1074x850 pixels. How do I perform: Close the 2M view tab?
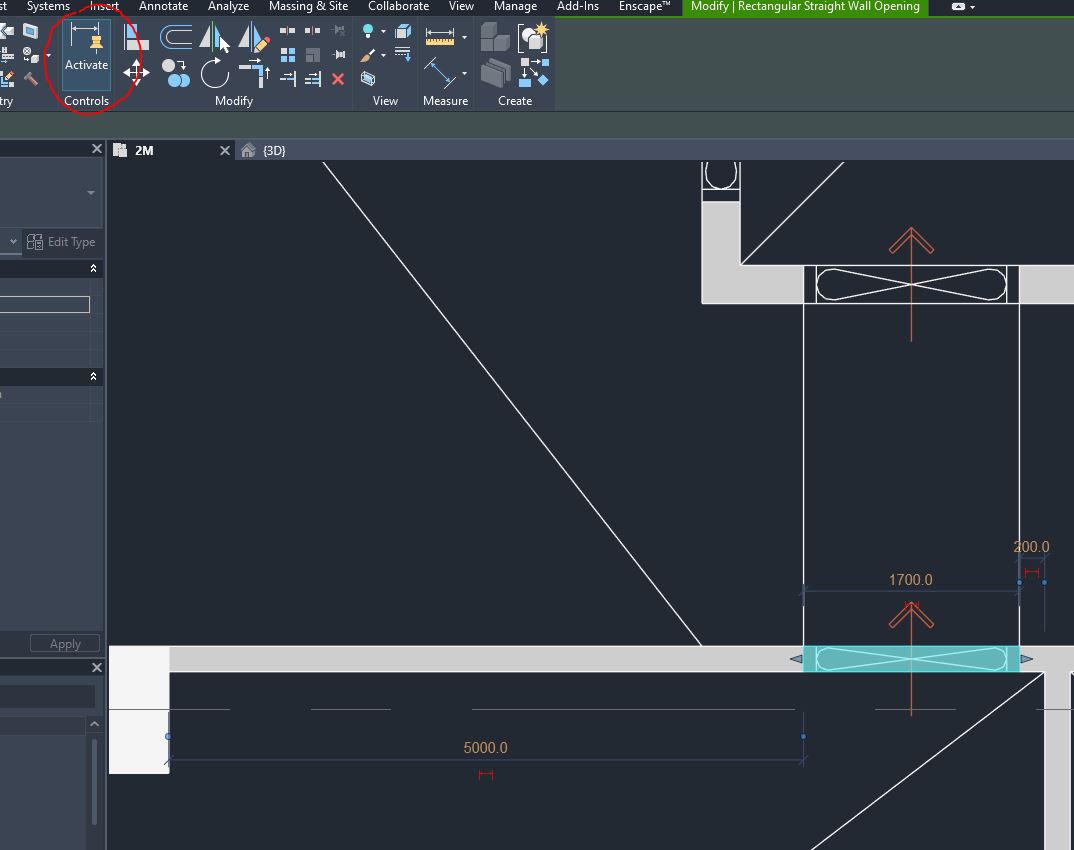click(225, 151)
